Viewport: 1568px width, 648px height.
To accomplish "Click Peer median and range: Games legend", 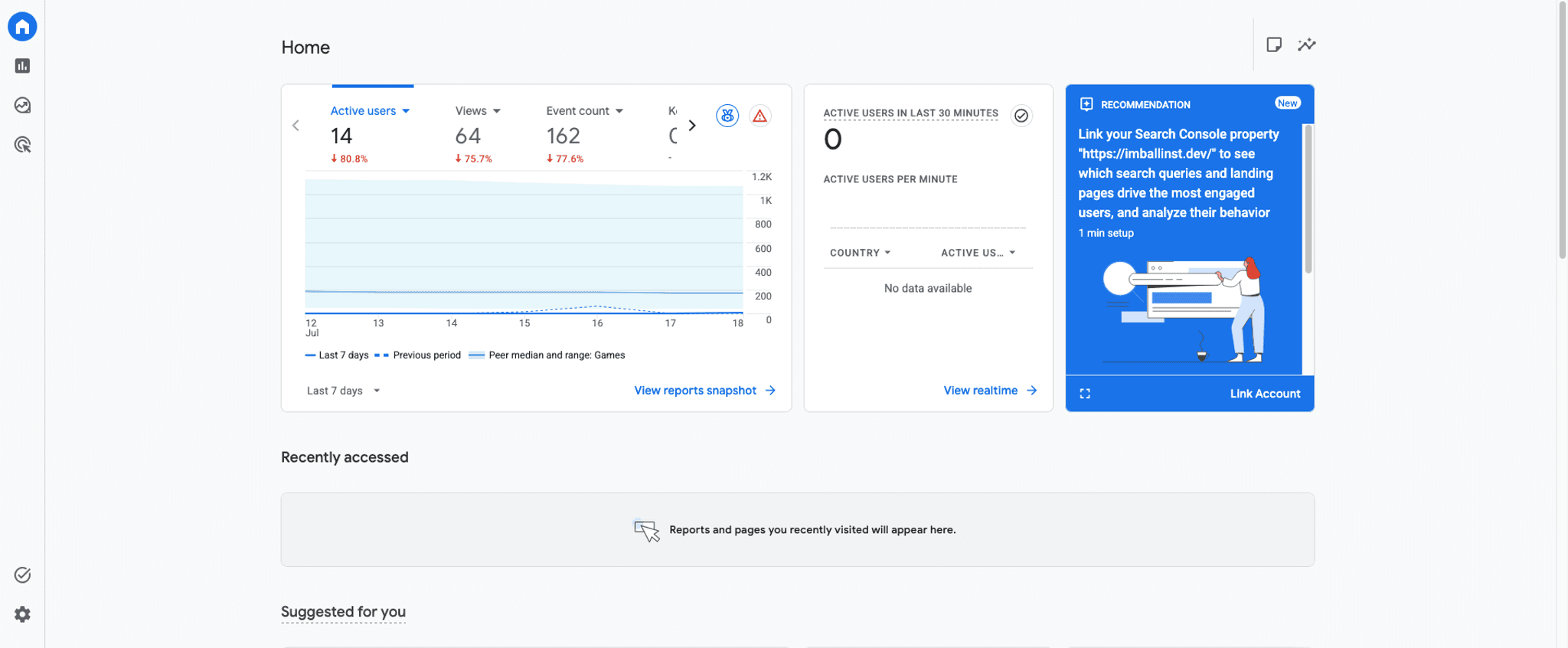I will click(x=547, y=355).
